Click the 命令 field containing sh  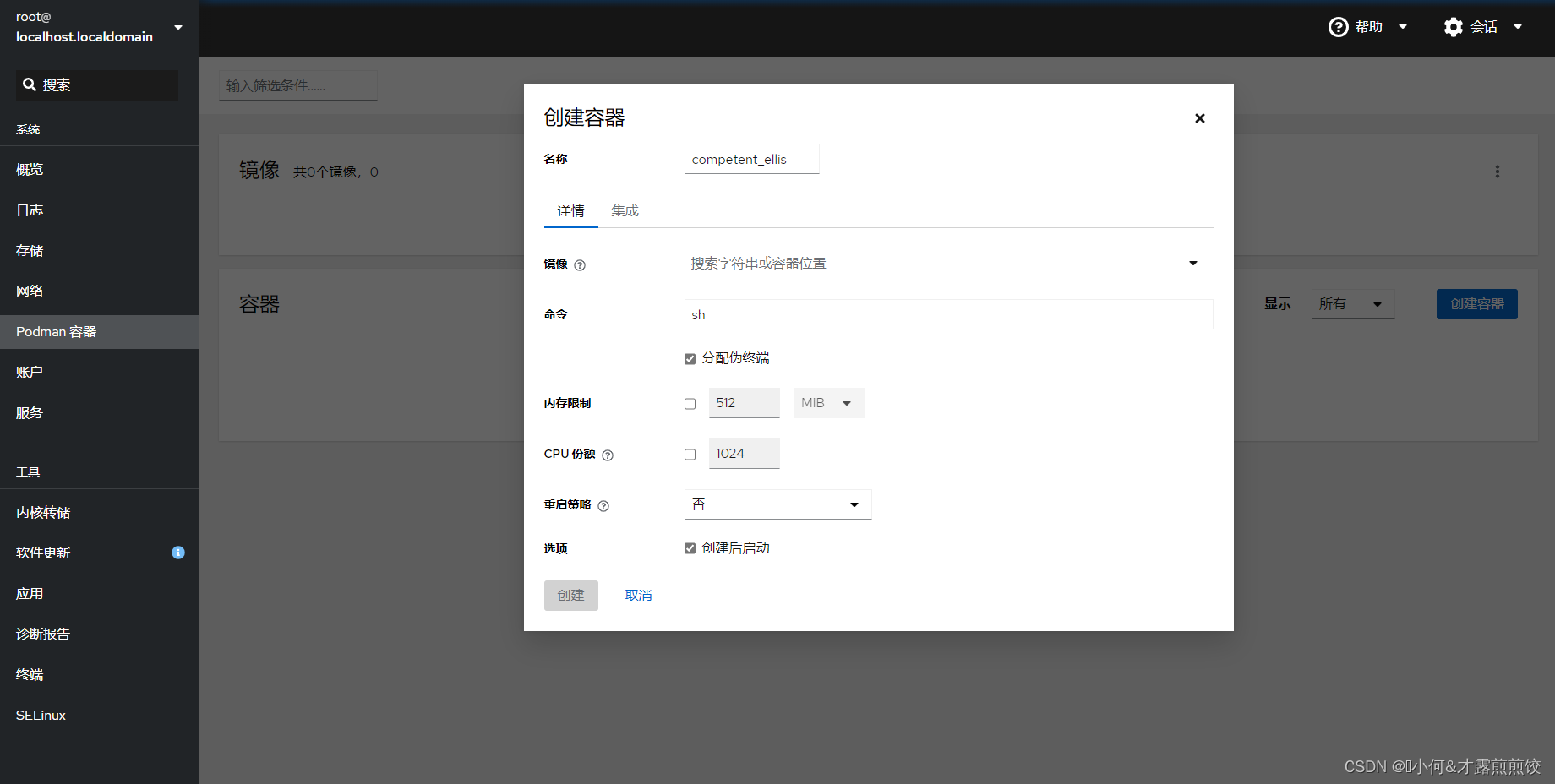pyautogui.click(x=947, y=314)
